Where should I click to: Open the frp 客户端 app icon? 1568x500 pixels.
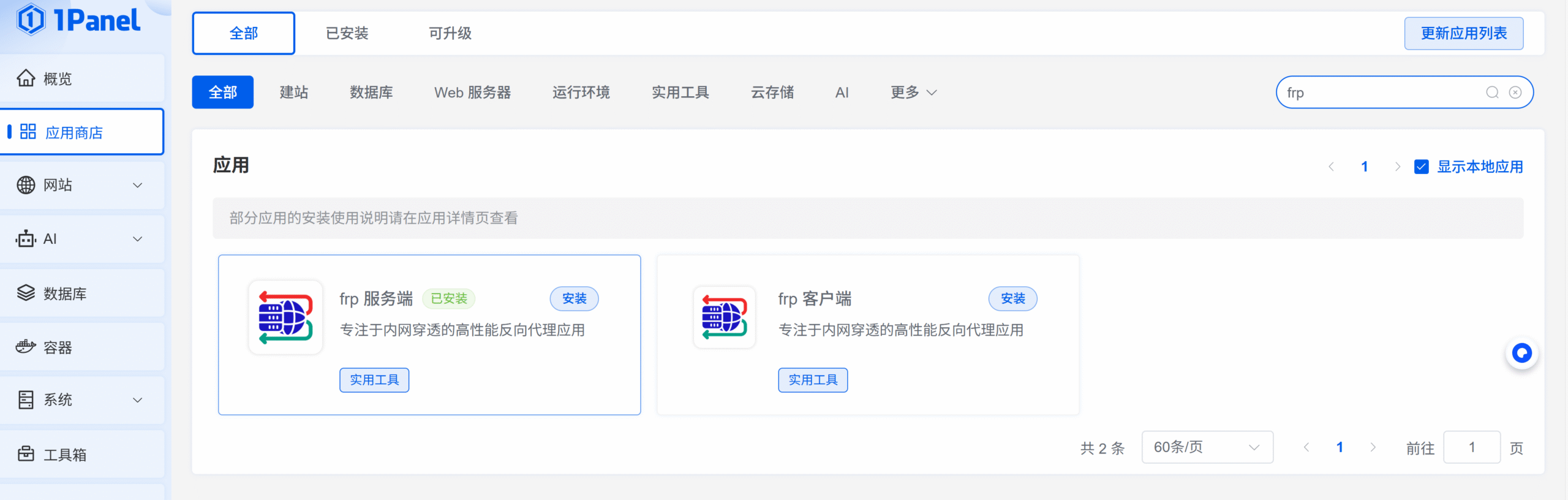click(725, 317)
